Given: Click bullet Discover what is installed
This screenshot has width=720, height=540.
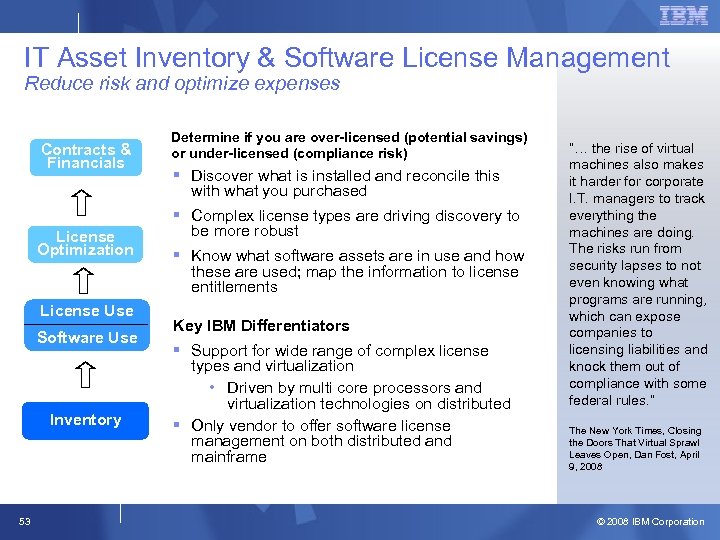Looking at the screenshot, I should [x=345, y=183].
